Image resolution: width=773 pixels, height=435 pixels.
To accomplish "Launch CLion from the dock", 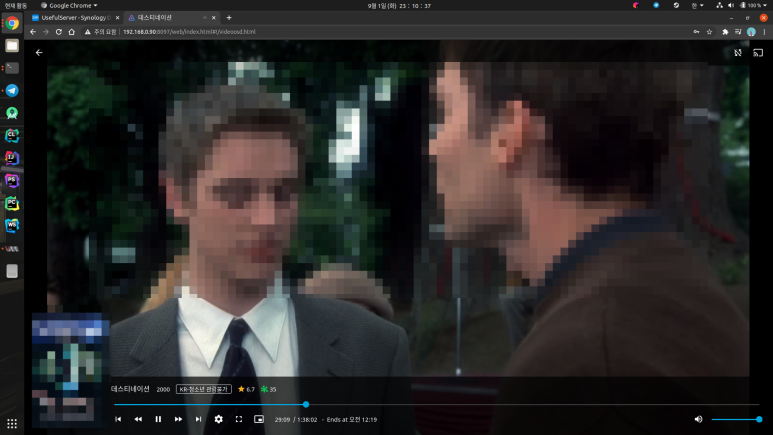I will click(x=12, y=136).
